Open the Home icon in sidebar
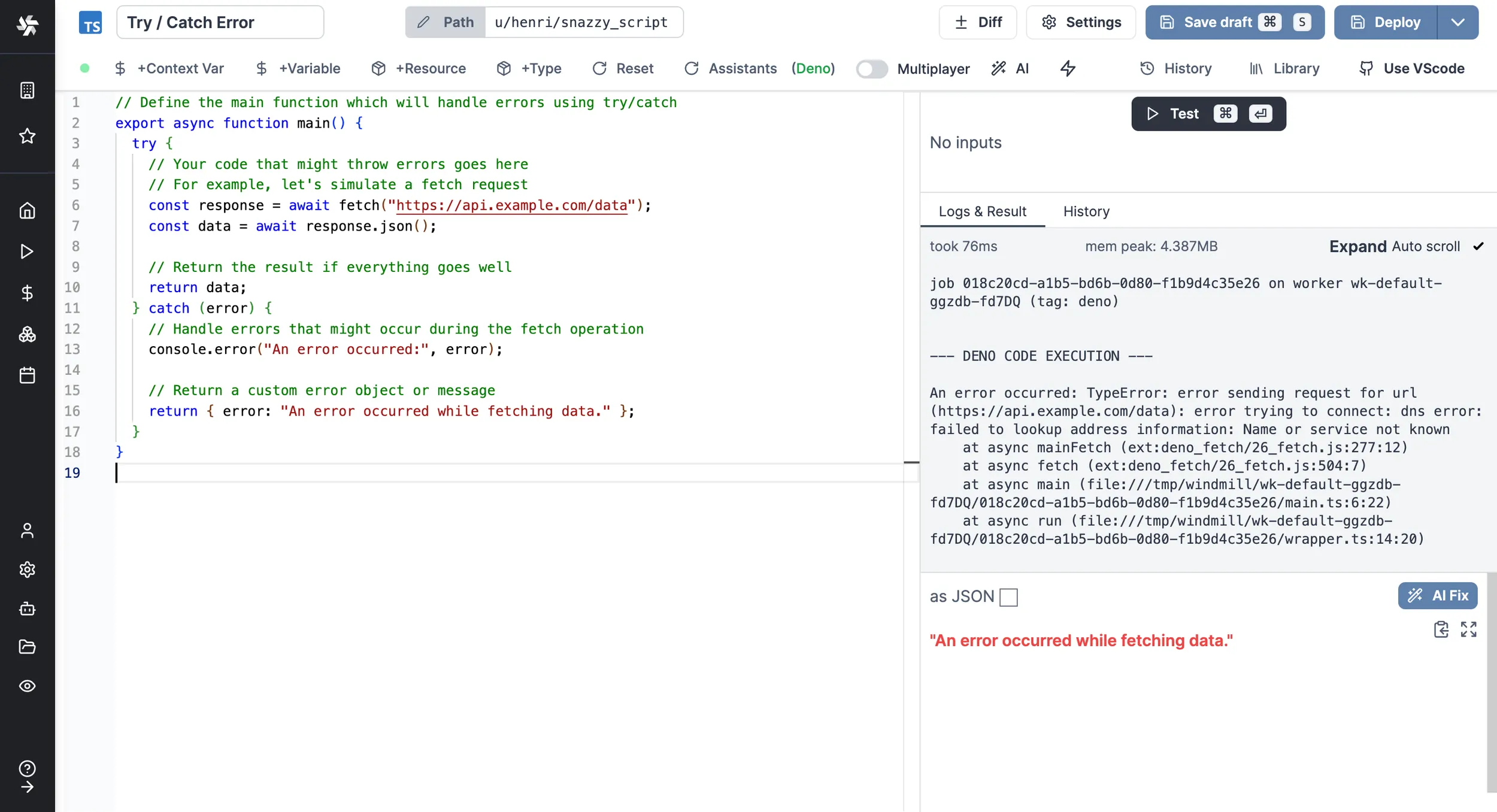 (x=27, y=211)
